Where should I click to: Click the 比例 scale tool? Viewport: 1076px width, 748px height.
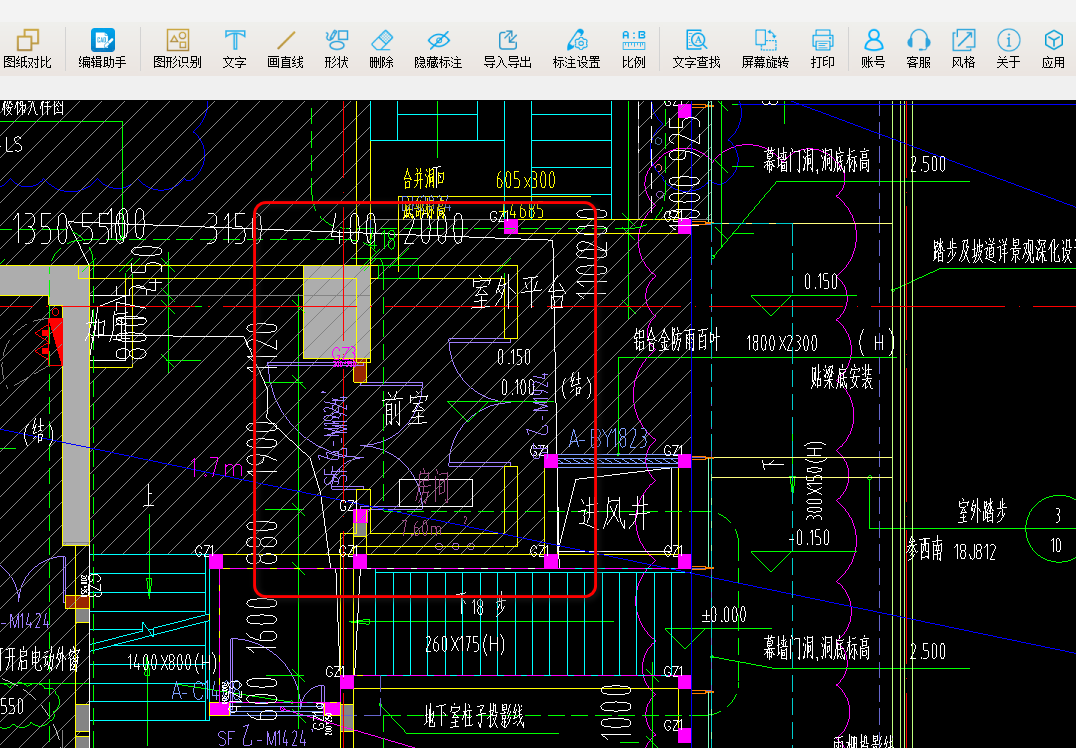(x=633, y=47)
